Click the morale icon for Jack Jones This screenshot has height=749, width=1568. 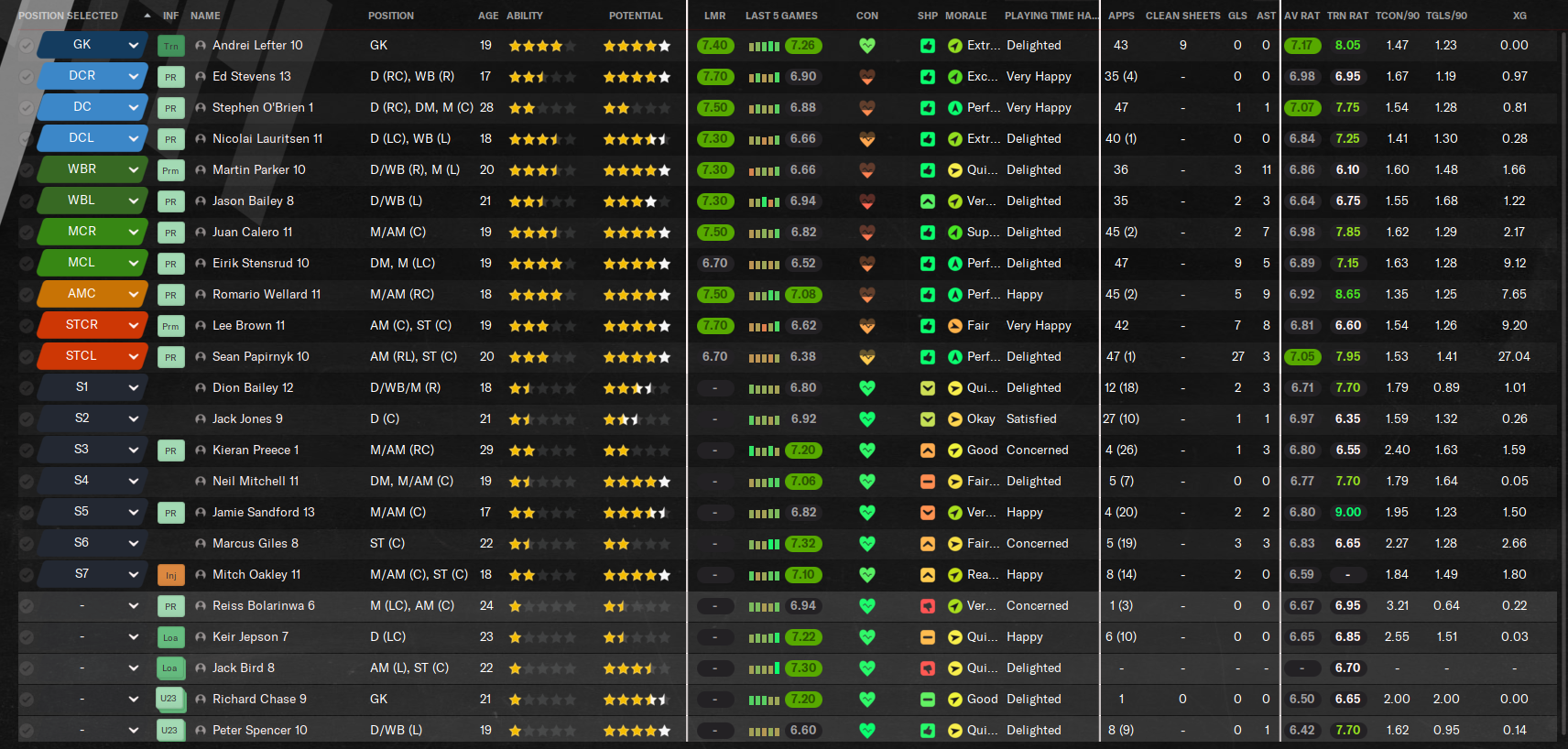[x=954, y=419]
